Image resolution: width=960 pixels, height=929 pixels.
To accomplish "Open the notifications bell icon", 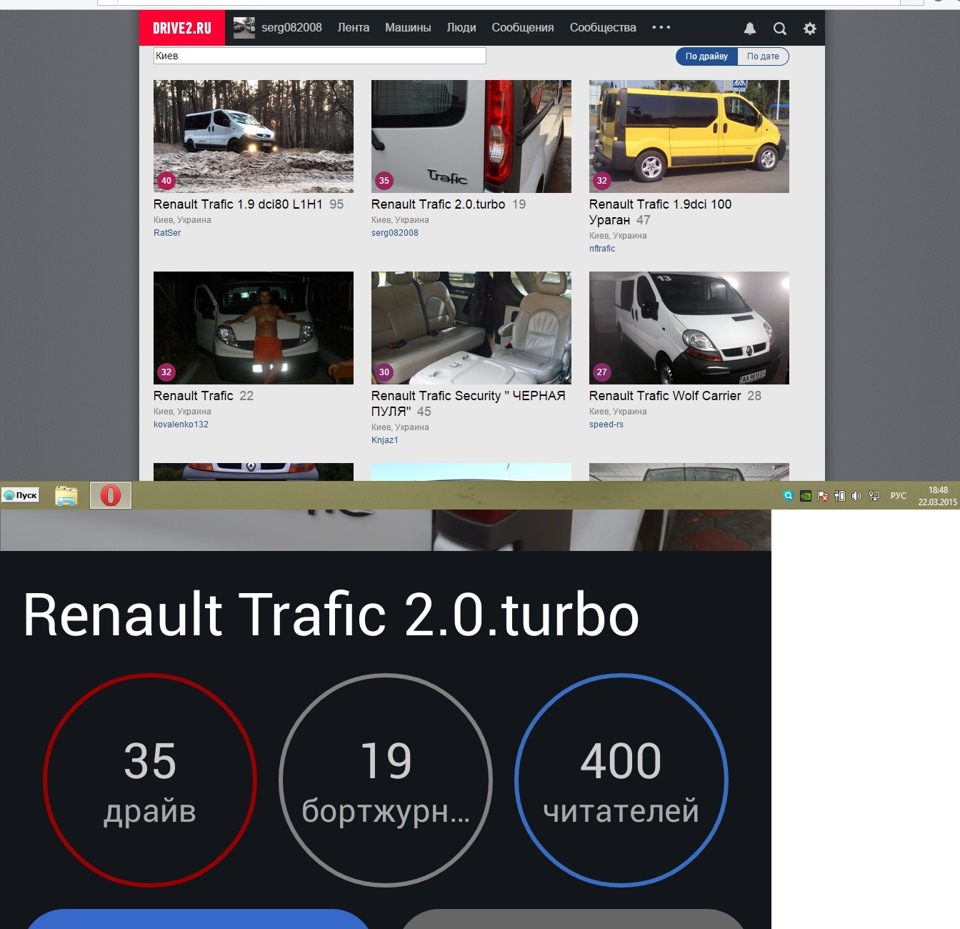I will click(x=749, y=28).
